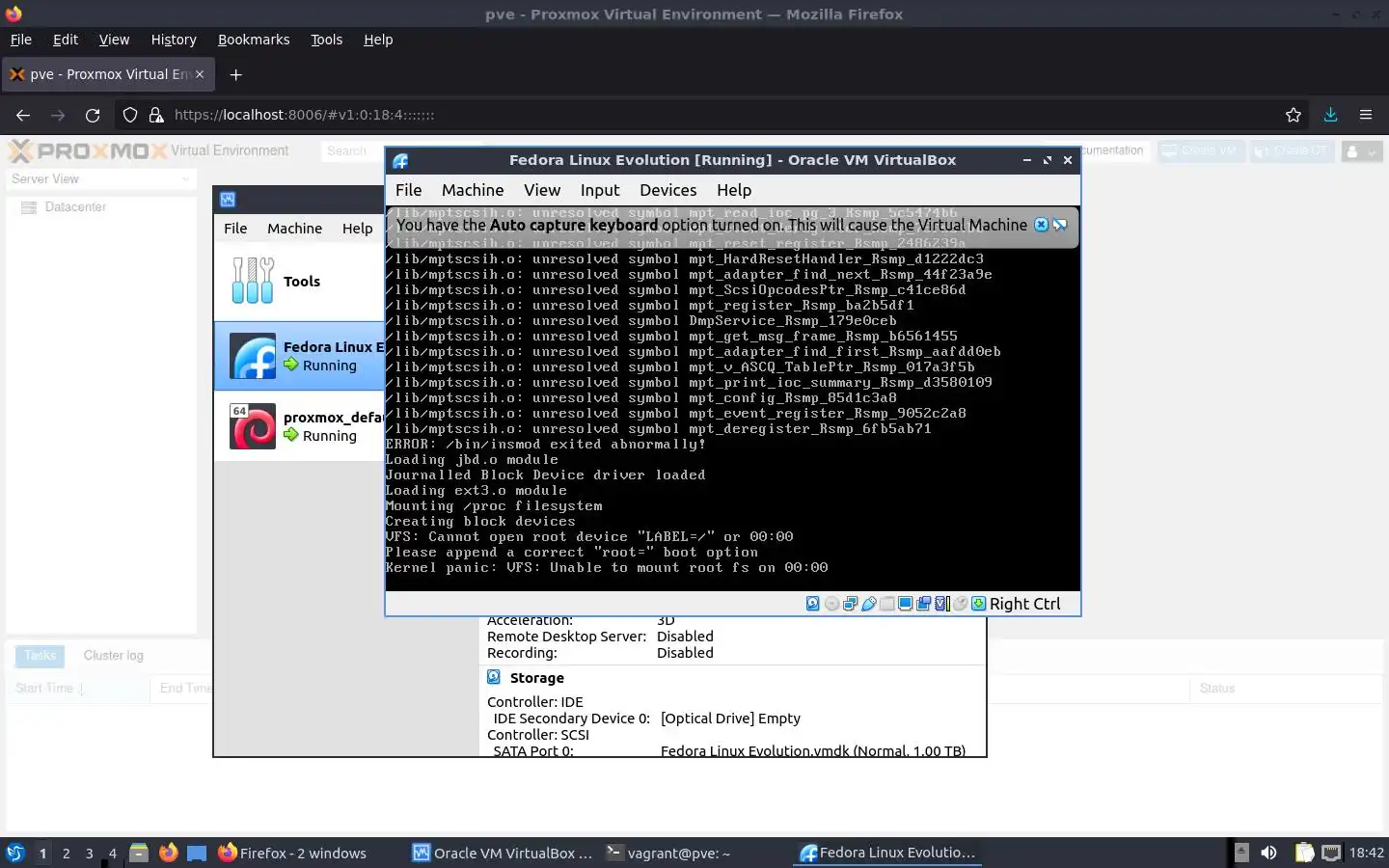Screen dimensions: 1389x868
Task: Switch to Oracle VM VirtualBox task in taskbar
Action: click(x=502, y=853)
